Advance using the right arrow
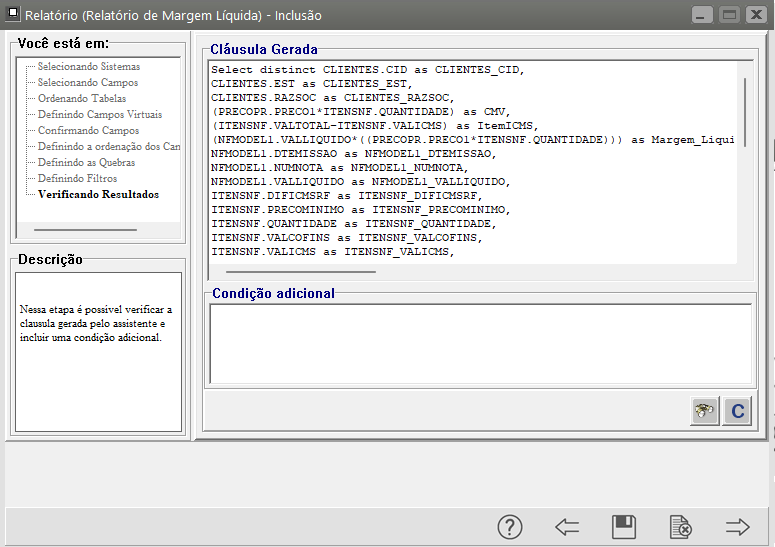775x547 pixels. pos(738,526)
